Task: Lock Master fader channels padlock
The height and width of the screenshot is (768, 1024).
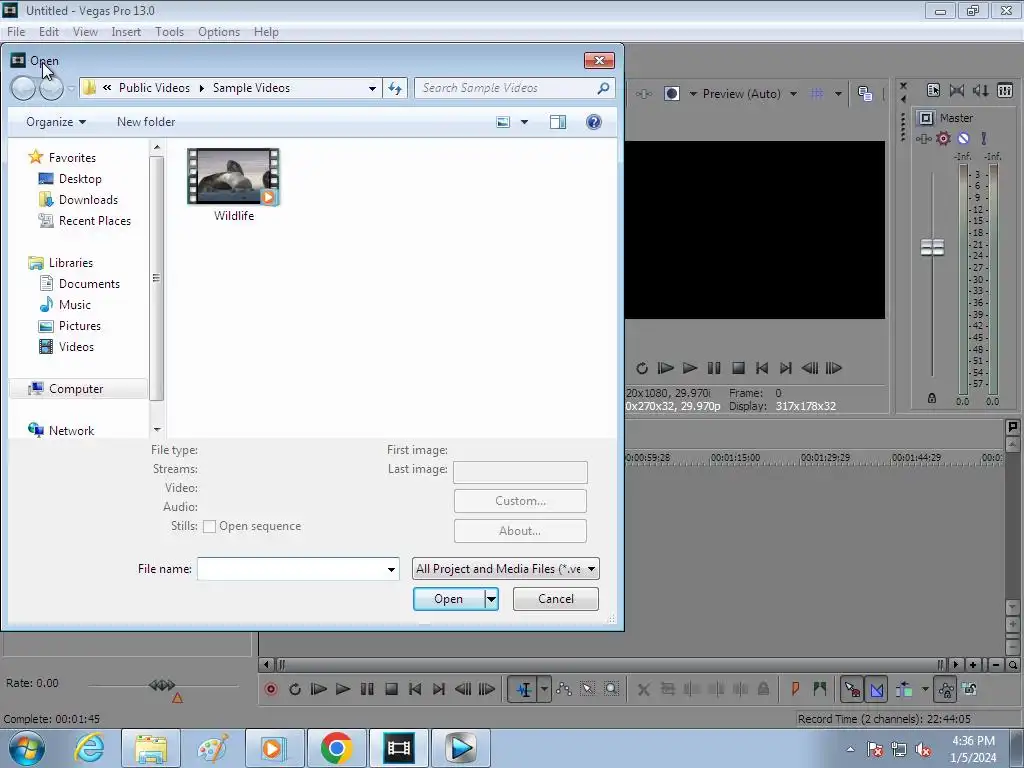Action: click(932, 398)
